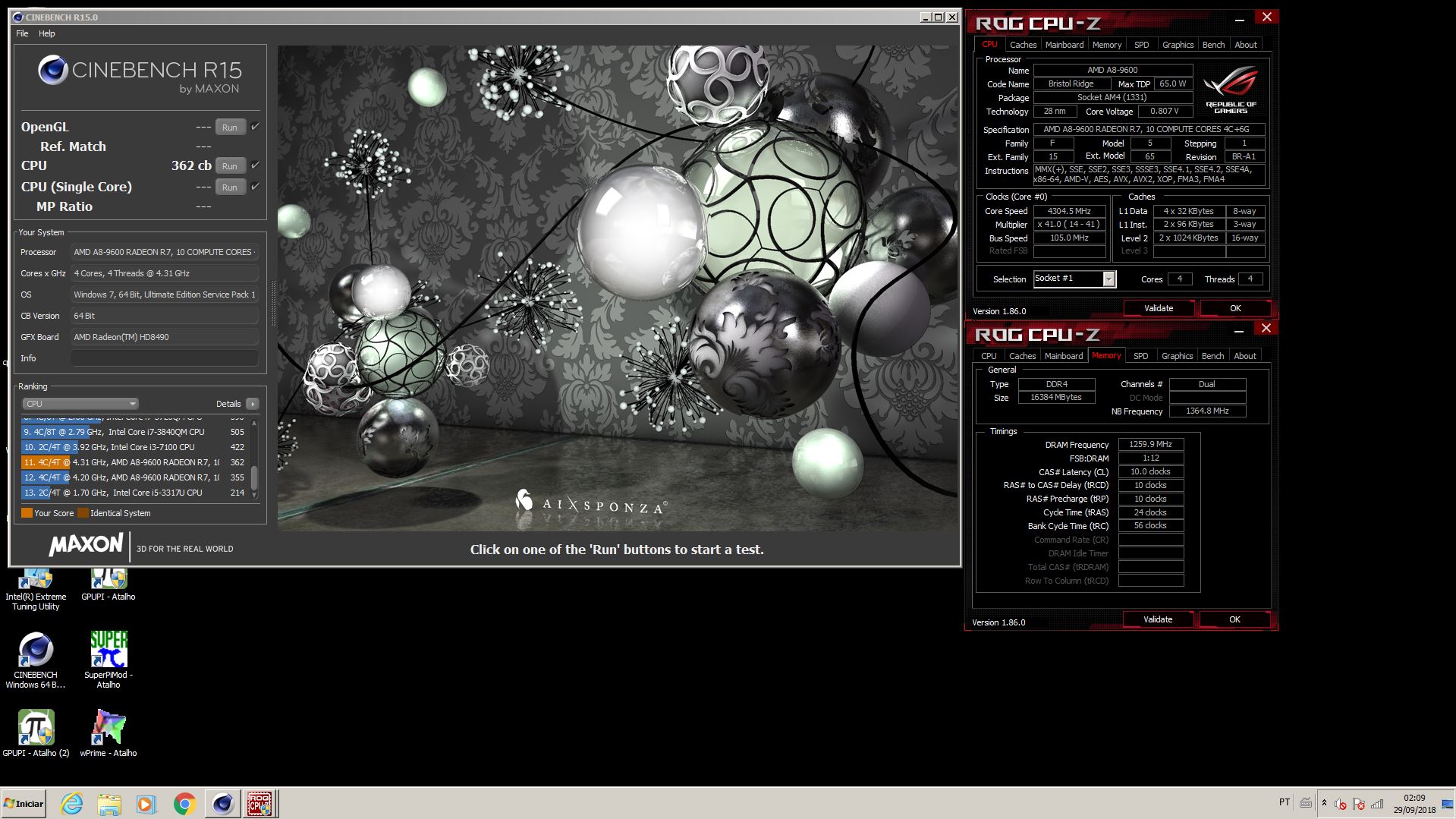
Task: Switch to ROG CPU-Z taskbar button
Action: 260,804
